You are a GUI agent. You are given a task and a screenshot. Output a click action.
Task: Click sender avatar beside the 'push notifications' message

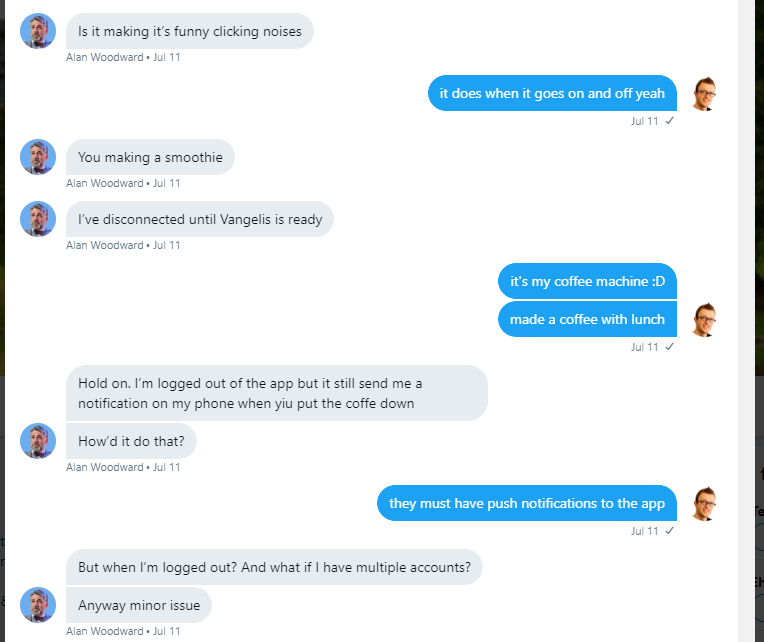tap(705, 504)
